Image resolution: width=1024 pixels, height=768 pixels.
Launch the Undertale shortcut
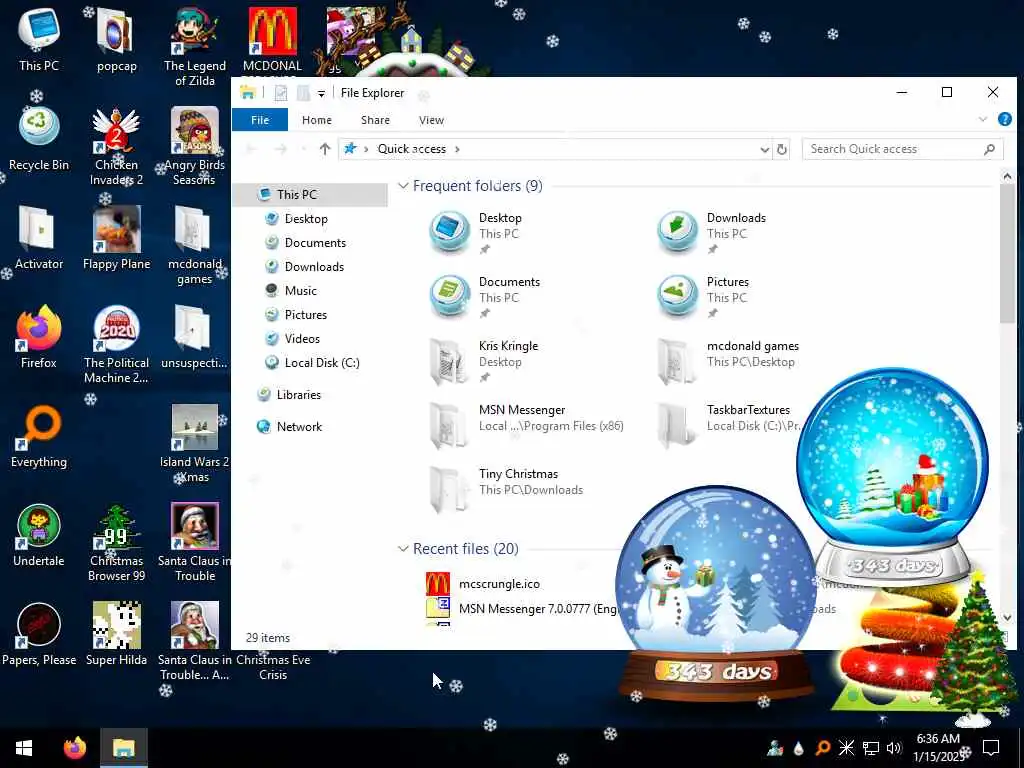coord(39,536)
